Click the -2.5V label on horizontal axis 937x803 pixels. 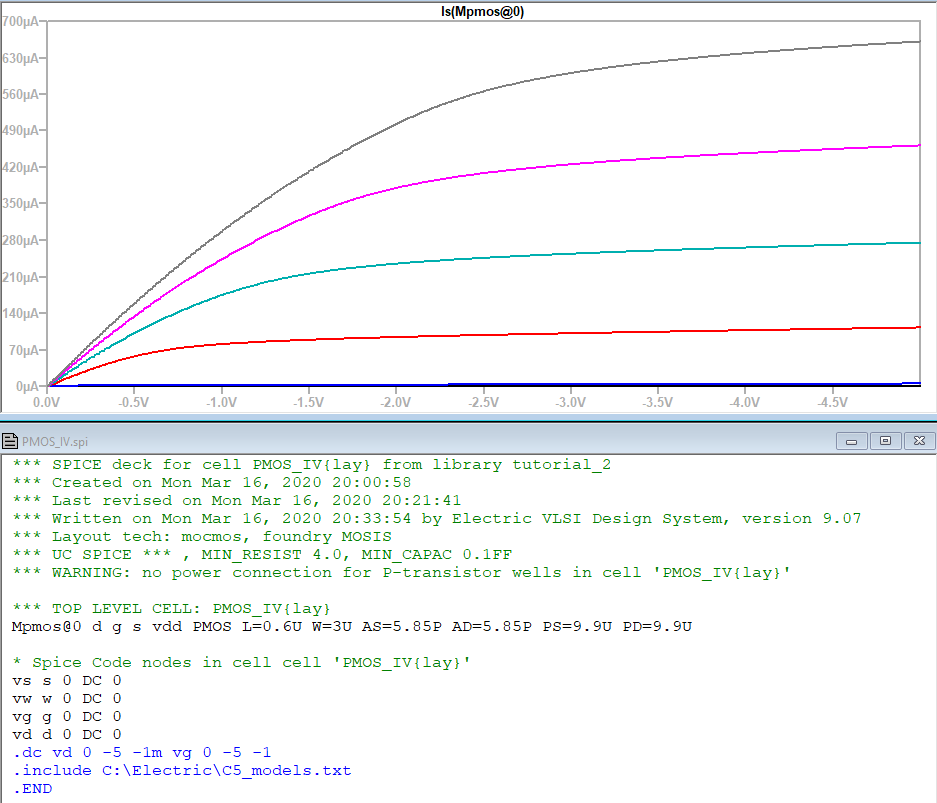point(483,402)
